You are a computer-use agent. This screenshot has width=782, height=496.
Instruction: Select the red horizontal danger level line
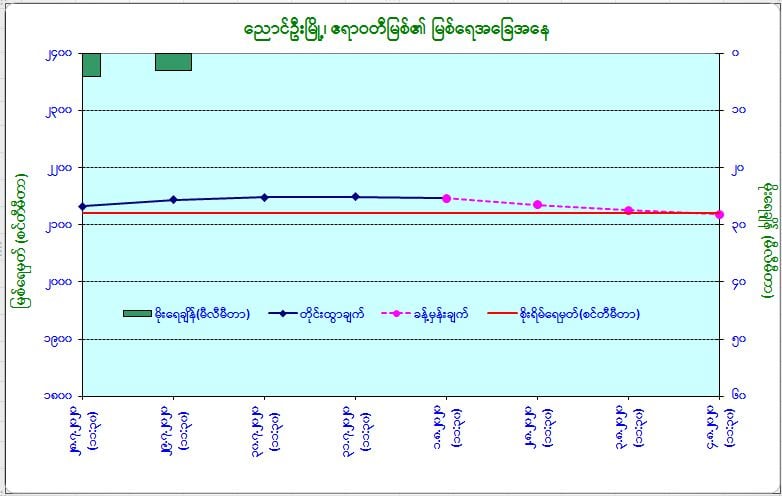400,213
